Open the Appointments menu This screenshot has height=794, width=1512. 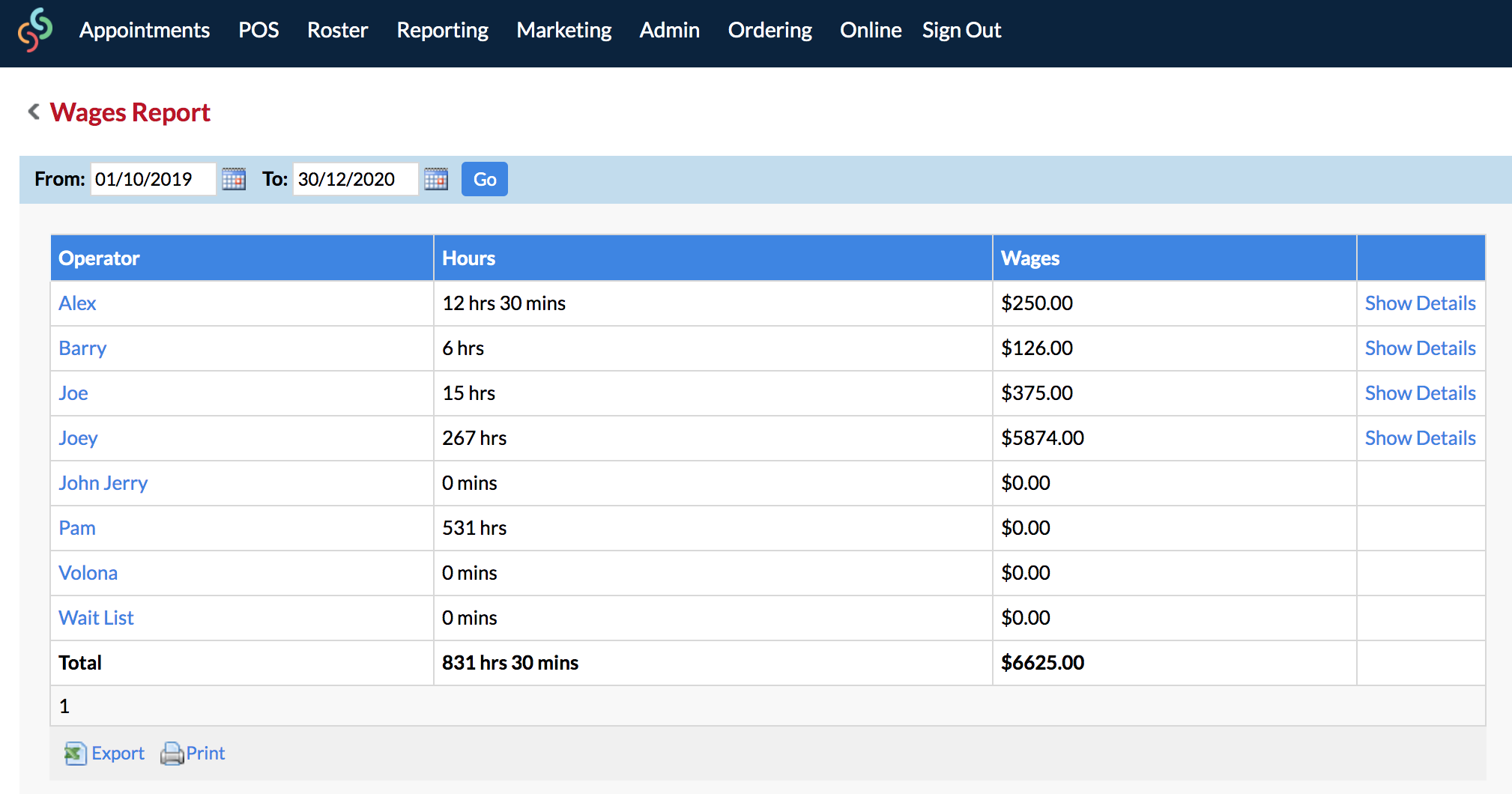(145, 30)
